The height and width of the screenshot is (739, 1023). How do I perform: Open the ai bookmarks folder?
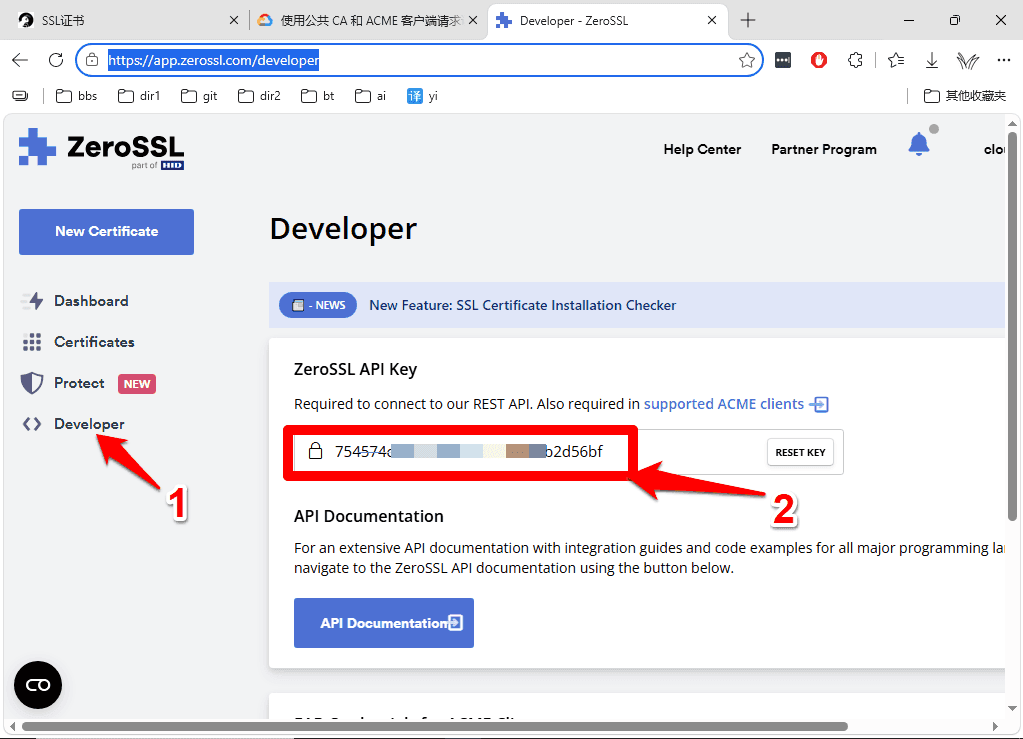(371, 97)
